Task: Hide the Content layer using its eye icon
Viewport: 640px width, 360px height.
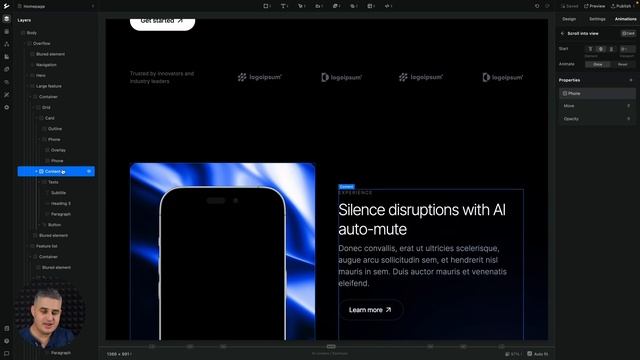Action: point(89,171)
